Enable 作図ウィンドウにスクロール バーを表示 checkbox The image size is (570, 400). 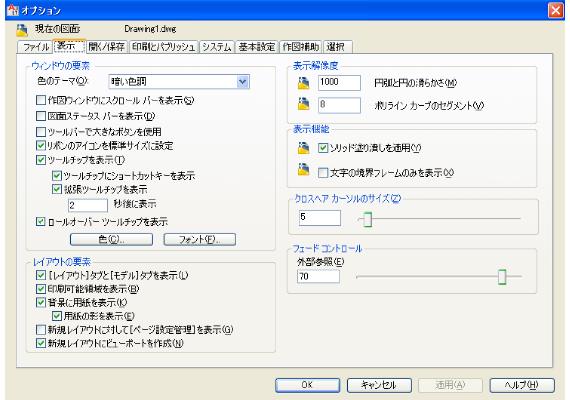tap(41, 100)
